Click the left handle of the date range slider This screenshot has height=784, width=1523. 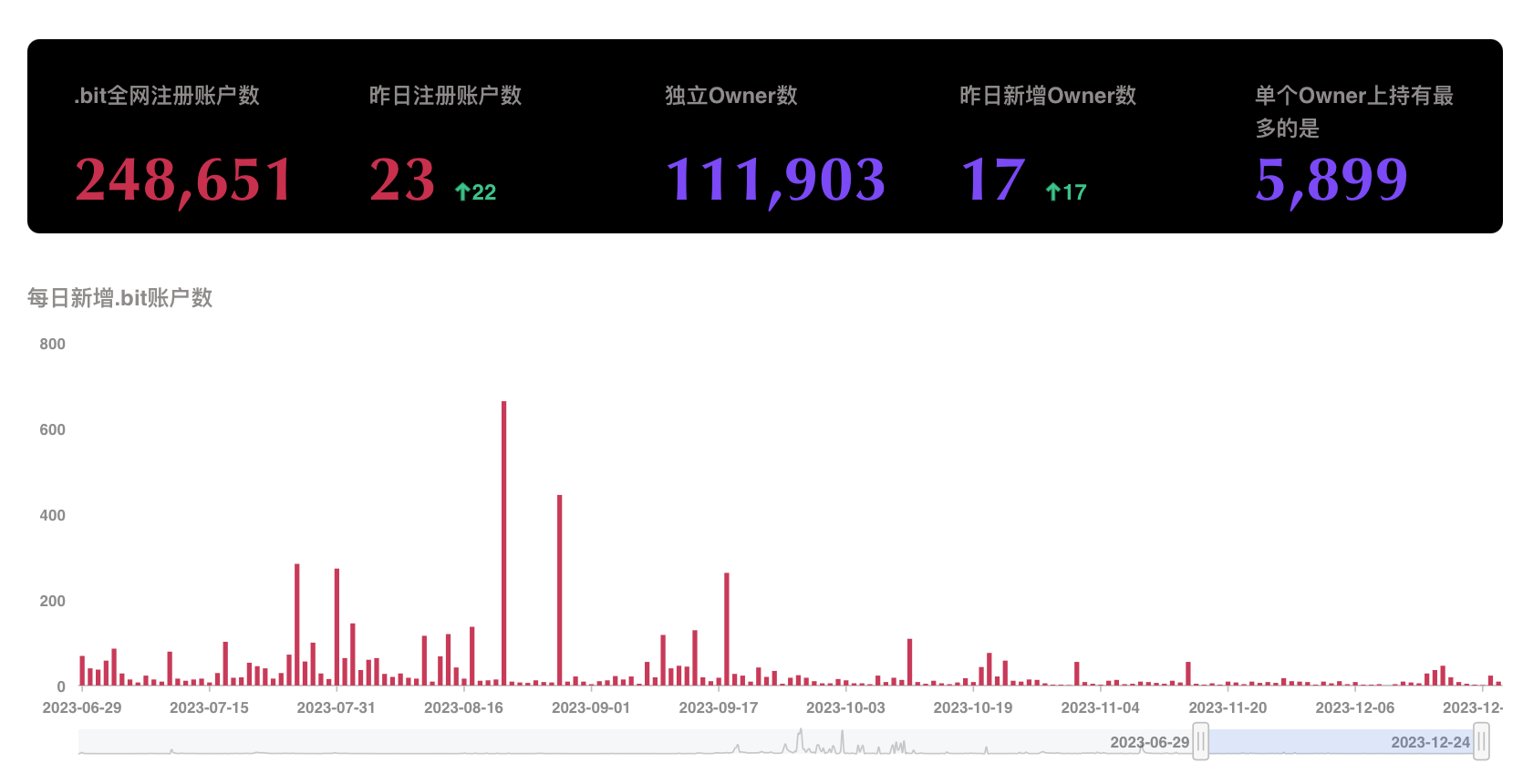[x=1201, y=742]
